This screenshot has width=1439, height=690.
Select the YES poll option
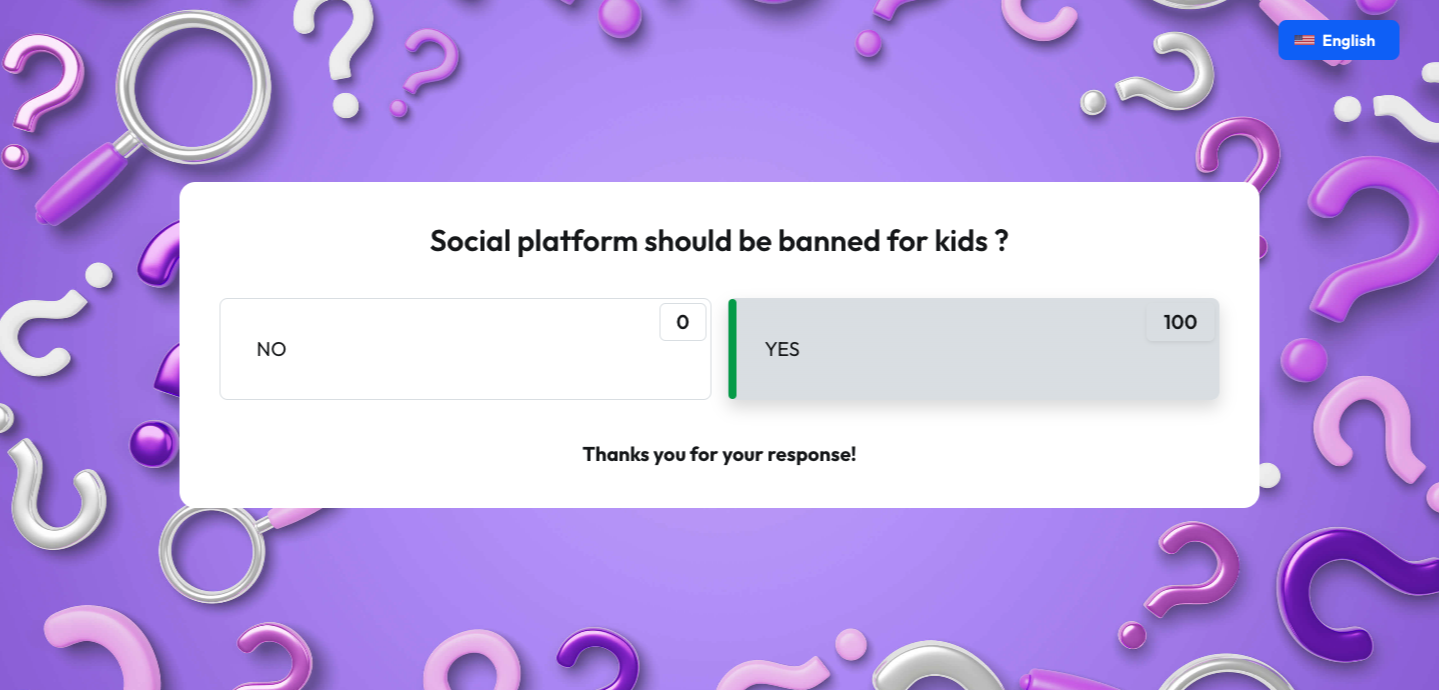click(x=977, y=349)
